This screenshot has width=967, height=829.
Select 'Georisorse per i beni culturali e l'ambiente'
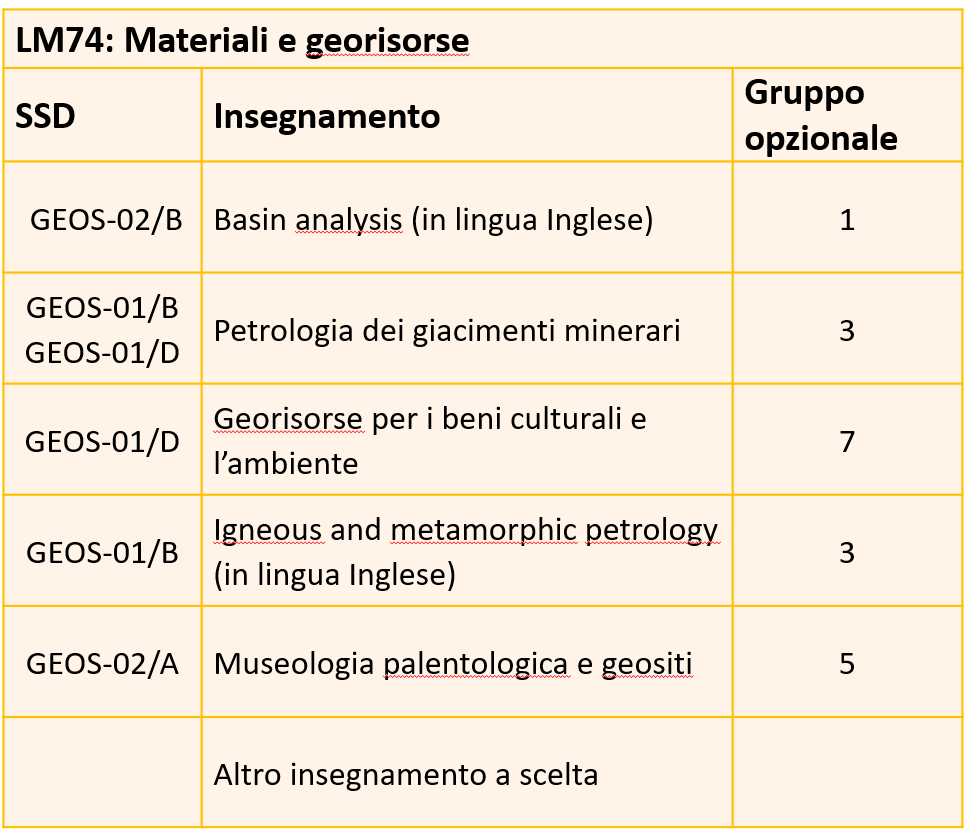[430, 441]
